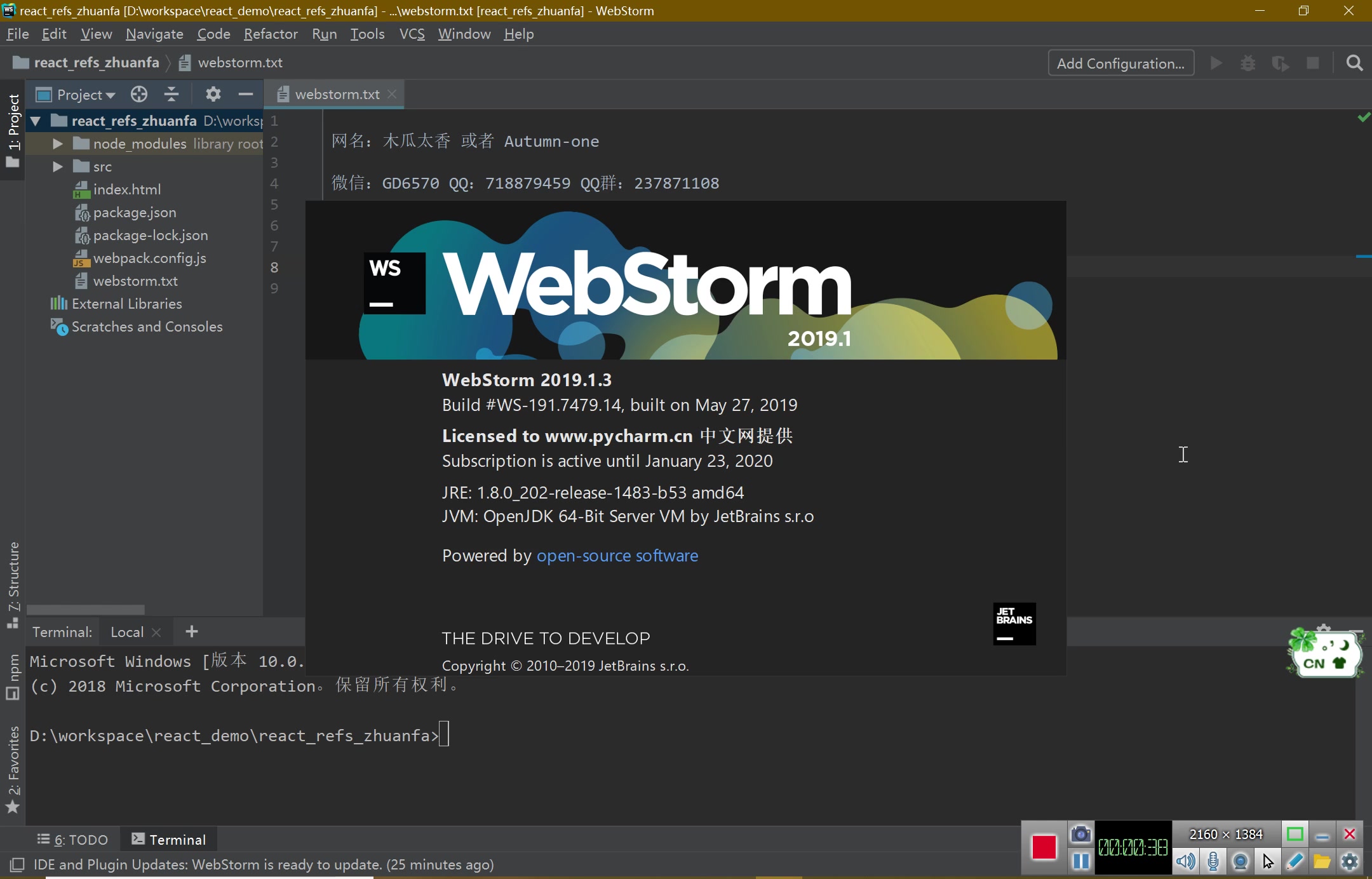Click the green recording region rectangle icon
1372x879 pixels.
pos(1295,834)
